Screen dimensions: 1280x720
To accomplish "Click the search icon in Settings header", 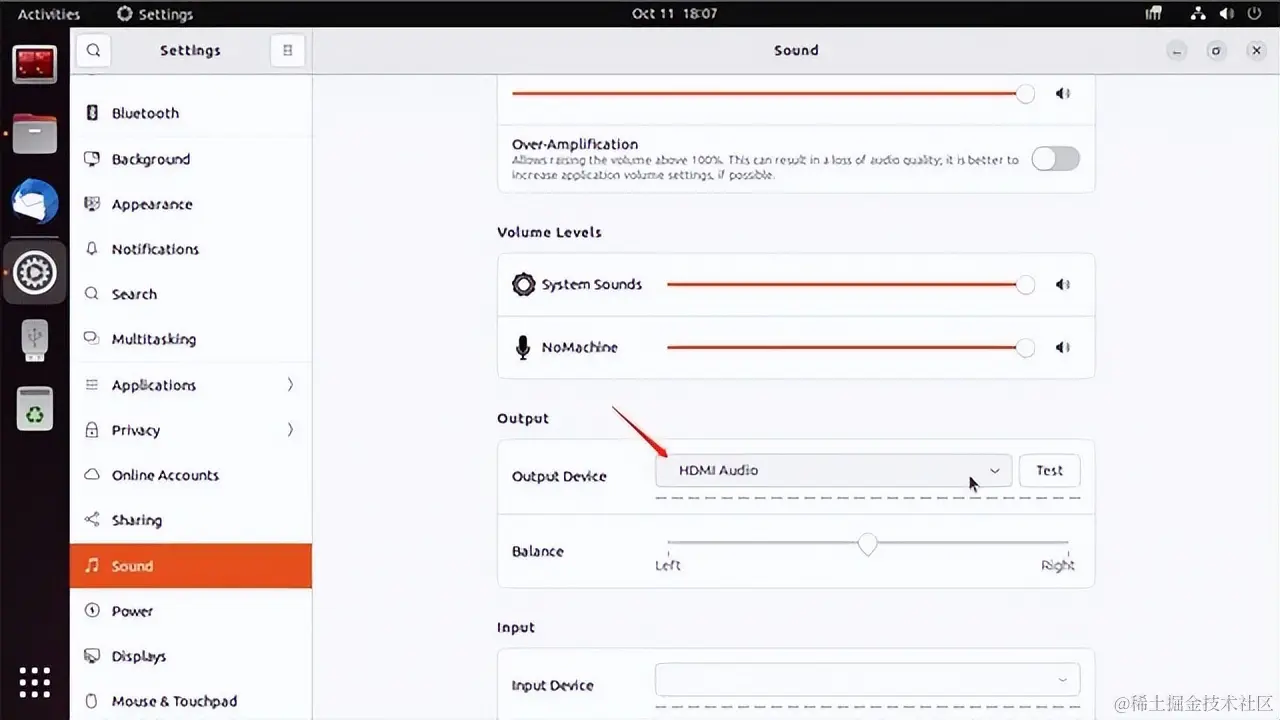I will point(92,50).
